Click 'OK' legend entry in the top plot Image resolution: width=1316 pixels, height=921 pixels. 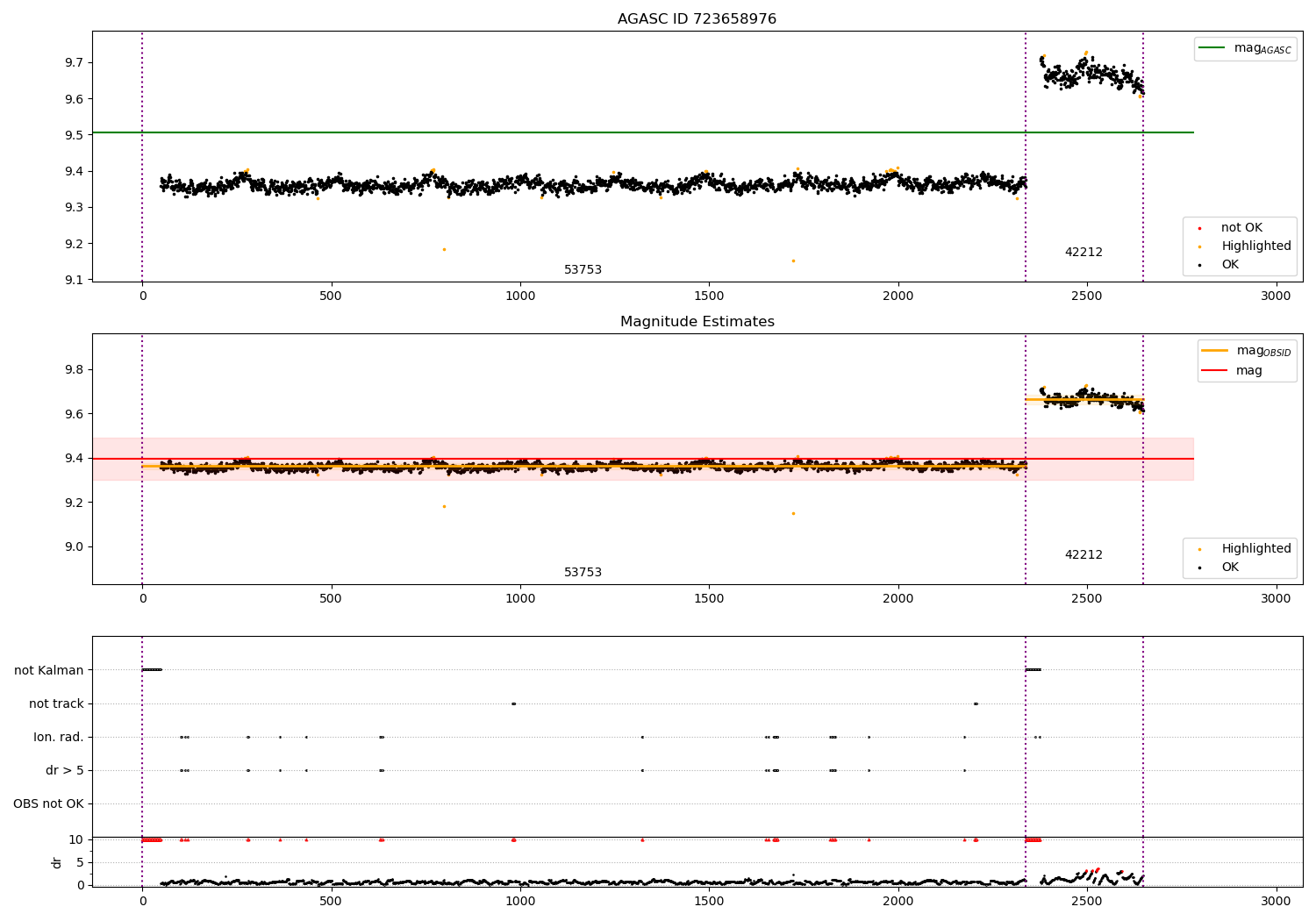[1230, 265]
